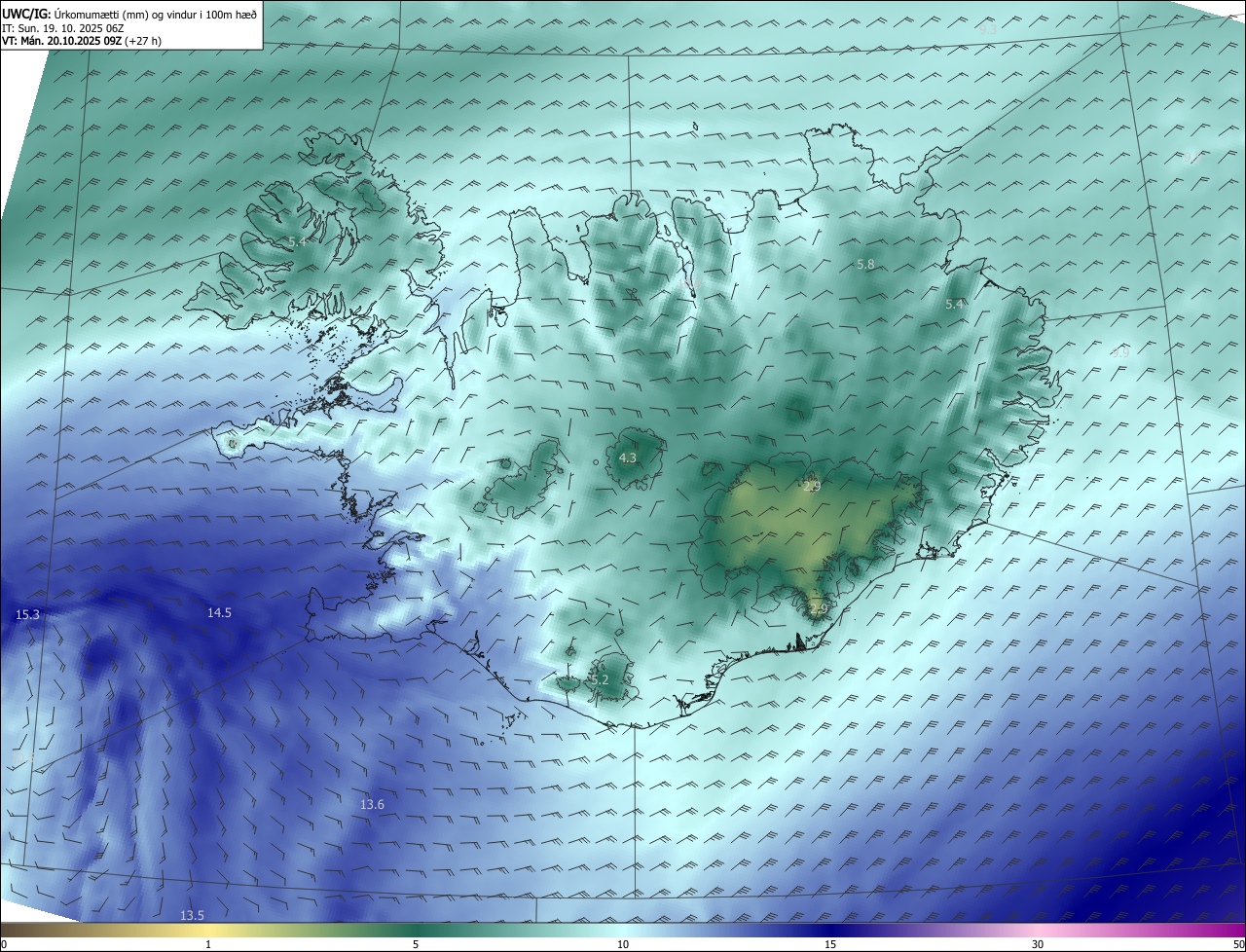
Task: Click the 'UWC/IG:' source label
Action: pyautogui.click(x=26, y=14)
